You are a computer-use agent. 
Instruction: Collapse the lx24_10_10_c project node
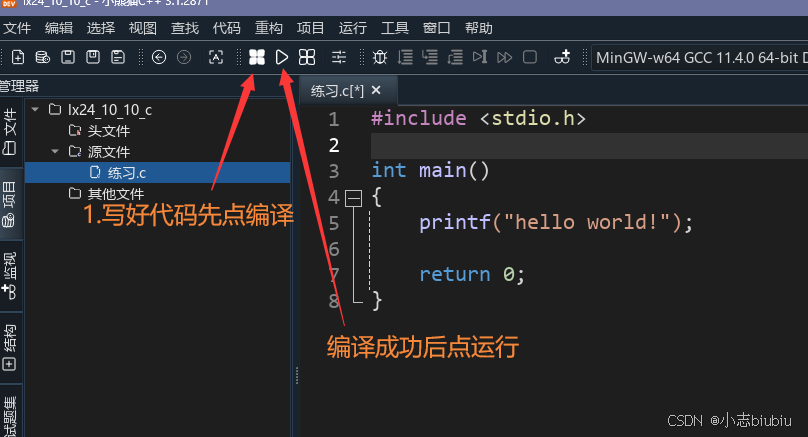[x=35, y=109]
